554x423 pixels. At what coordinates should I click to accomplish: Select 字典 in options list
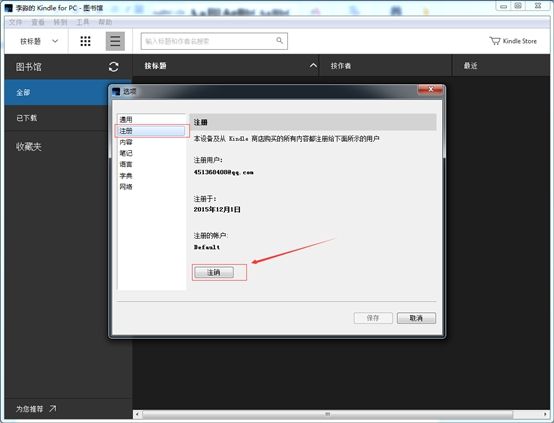pos(152,176)
